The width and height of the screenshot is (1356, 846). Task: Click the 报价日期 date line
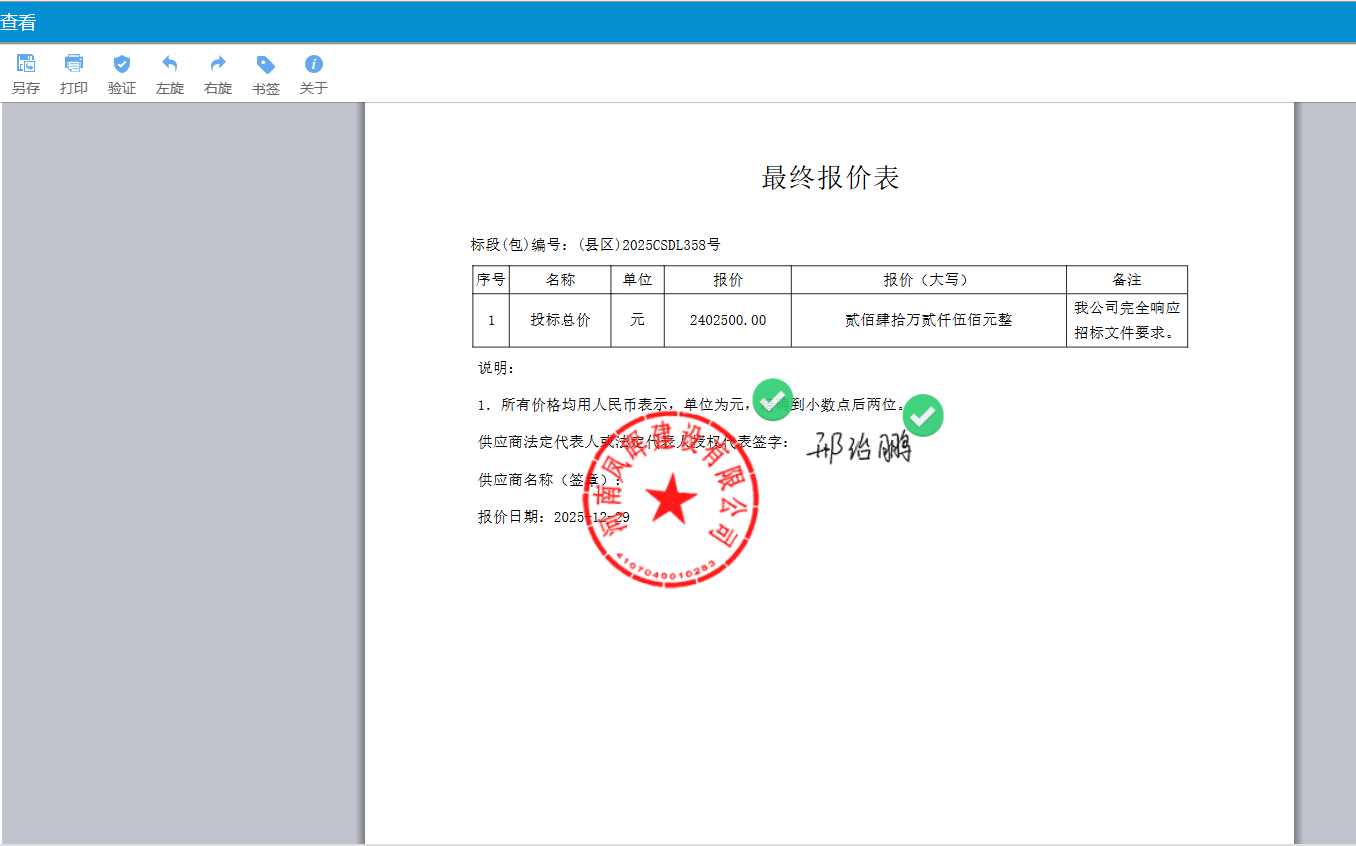tap(553, 517)
